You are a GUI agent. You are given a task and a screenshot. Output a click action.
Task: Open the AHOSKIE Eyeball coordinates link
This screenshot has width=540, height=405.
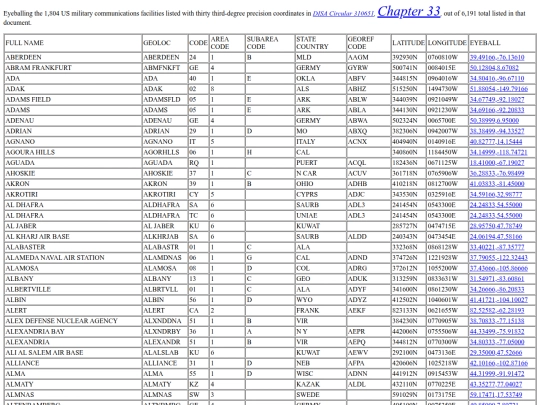pyautogui.click(x=497, y=173)
